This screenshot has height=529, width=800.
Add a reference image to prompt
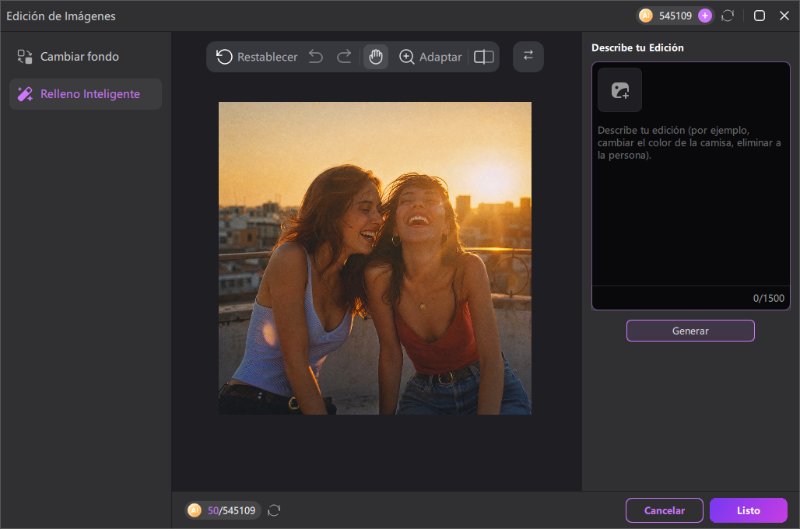620,90
